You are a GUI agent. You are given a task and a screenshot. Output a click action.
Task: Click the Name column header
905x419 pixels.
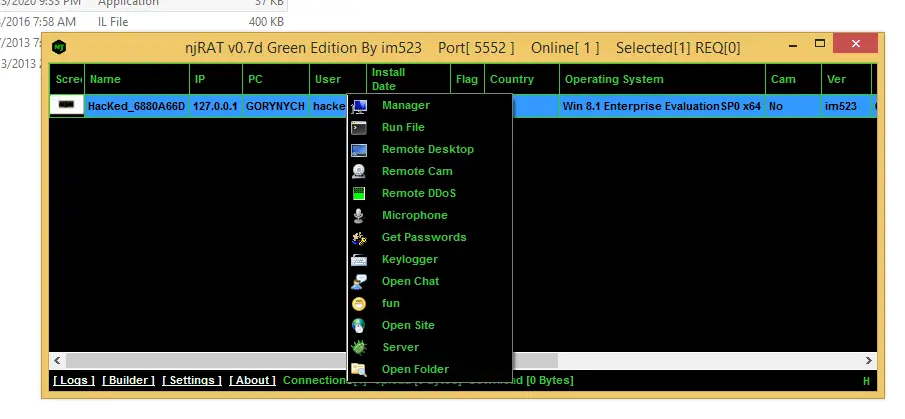coord(137,79)
